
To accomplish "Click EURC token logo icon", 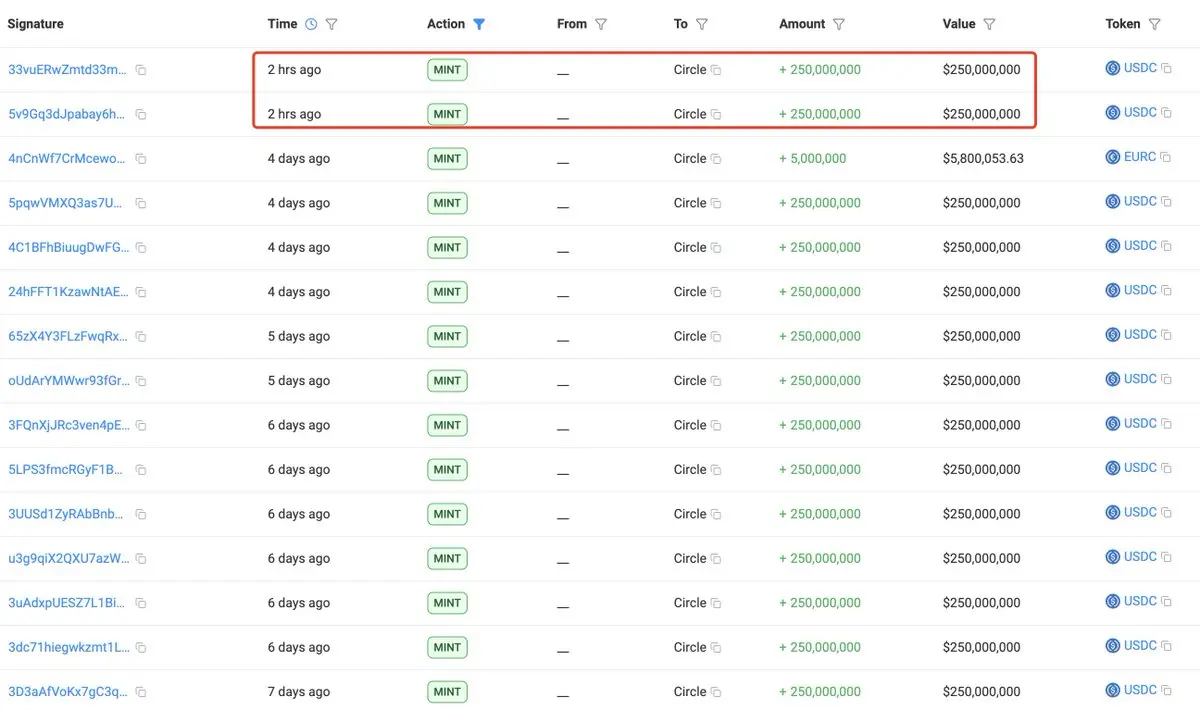I will click(x=1112, y=157).
